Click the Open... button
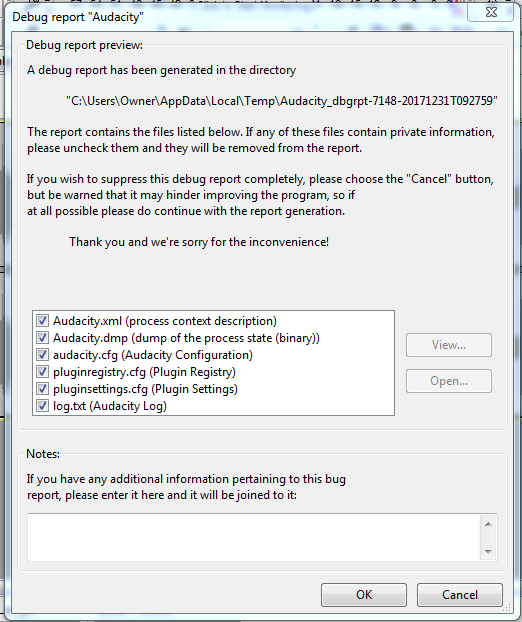The height and width of the screenshot is (622, 522). click(x=449, y=381)
